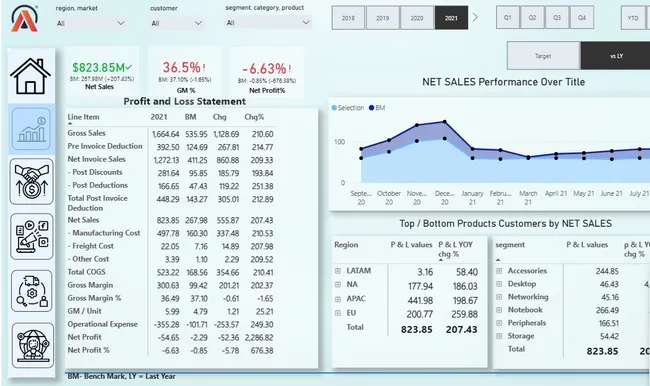
Task: Sort by the Chg% column header
Action: [x=254, y=117]
